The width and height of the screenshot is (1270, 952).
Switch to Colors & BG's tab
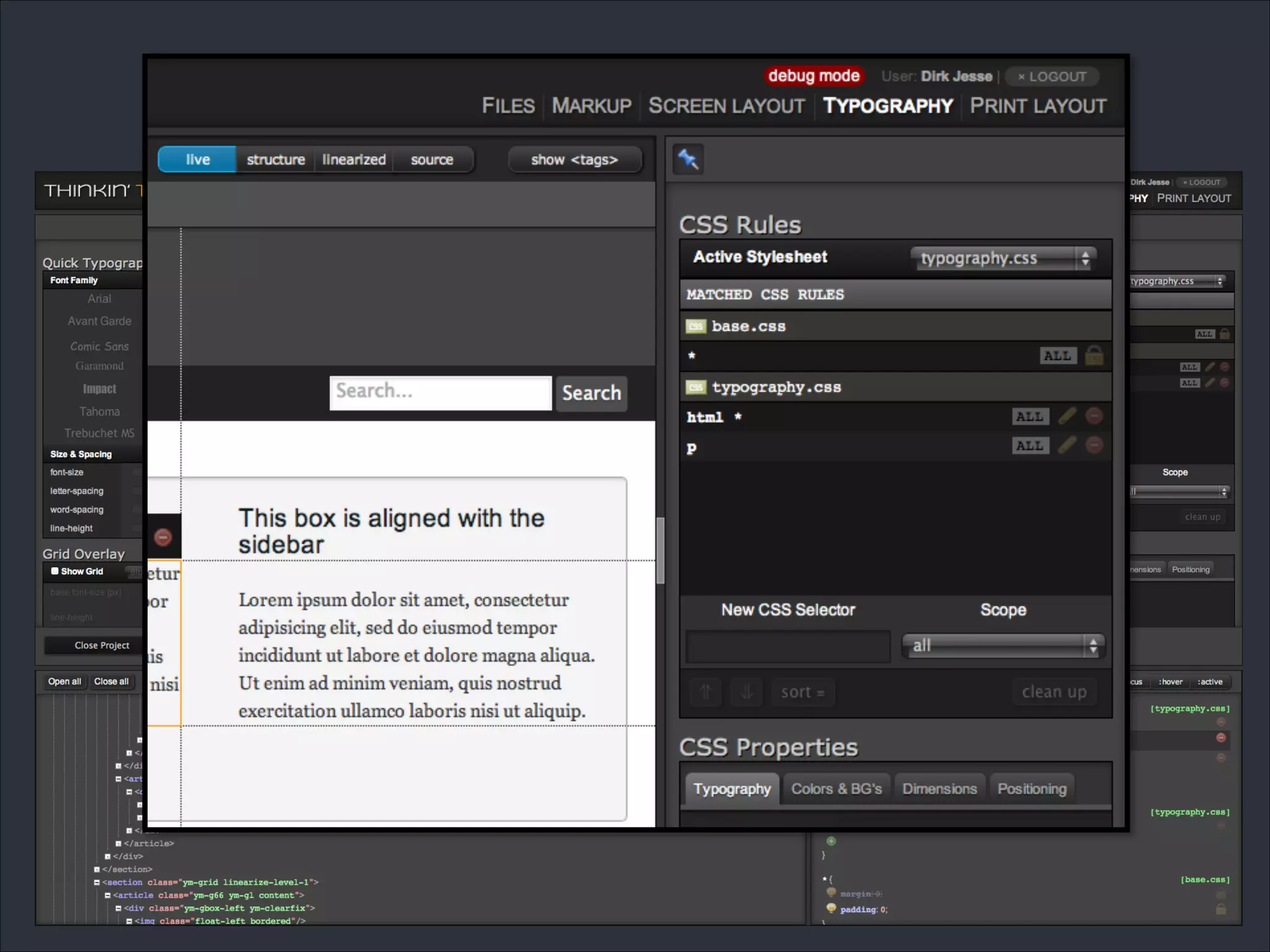pyautogui.click(x=836, y=788)
